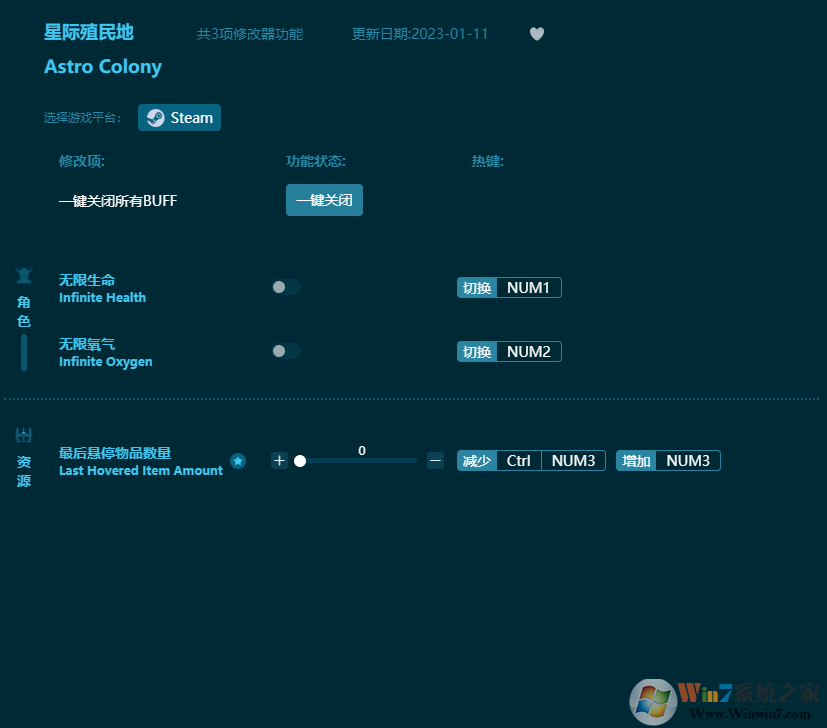The image size is (827, 728).
Task: Toggle Infinite Oxygen switch
Action: pos(286,351)
